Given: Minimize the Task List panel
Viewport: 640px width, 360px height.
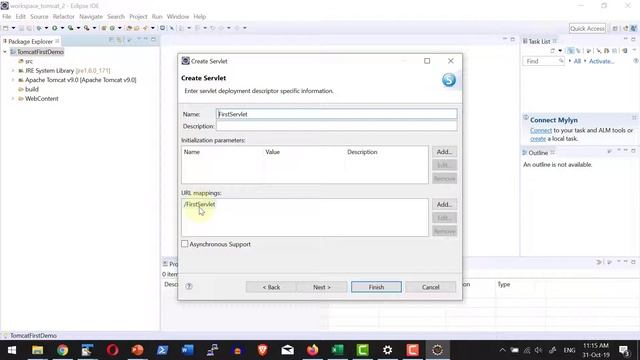Looking at the screenshot, I should click(x=626, y=39).
